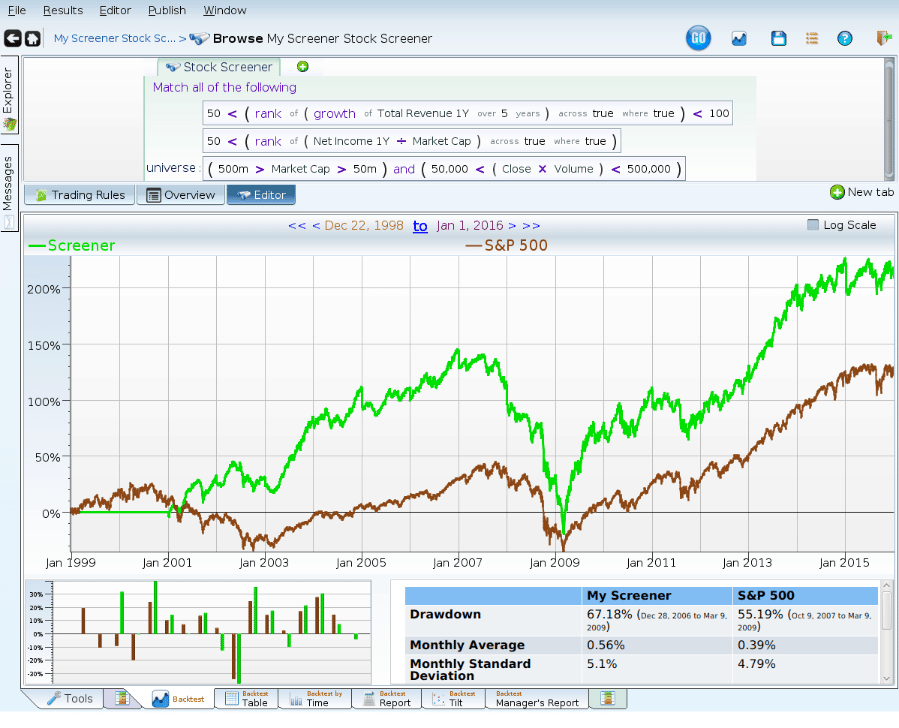Click the first rule's lower bound 50
The height and width of the screenshot is (728, 899).
214,113
